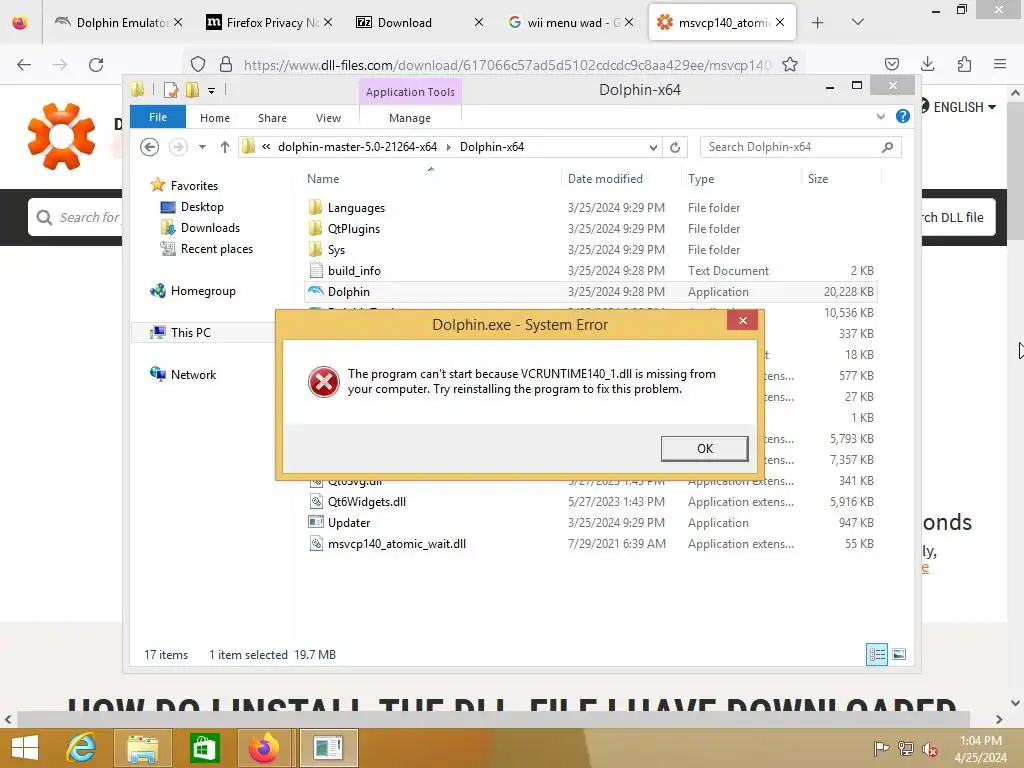1024x768 pixels.
Task: Close the Dolphin.exe System Error dialog
Action: pyautogui.click(x=743, y=320)
